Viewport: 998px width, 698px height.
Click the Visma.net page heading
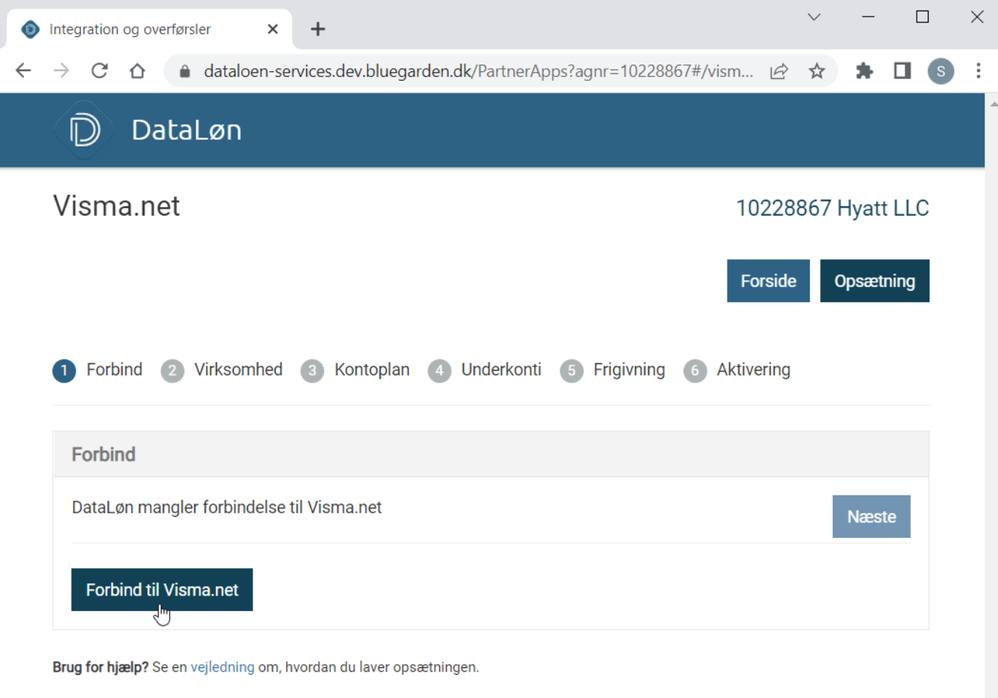(116, 206)
